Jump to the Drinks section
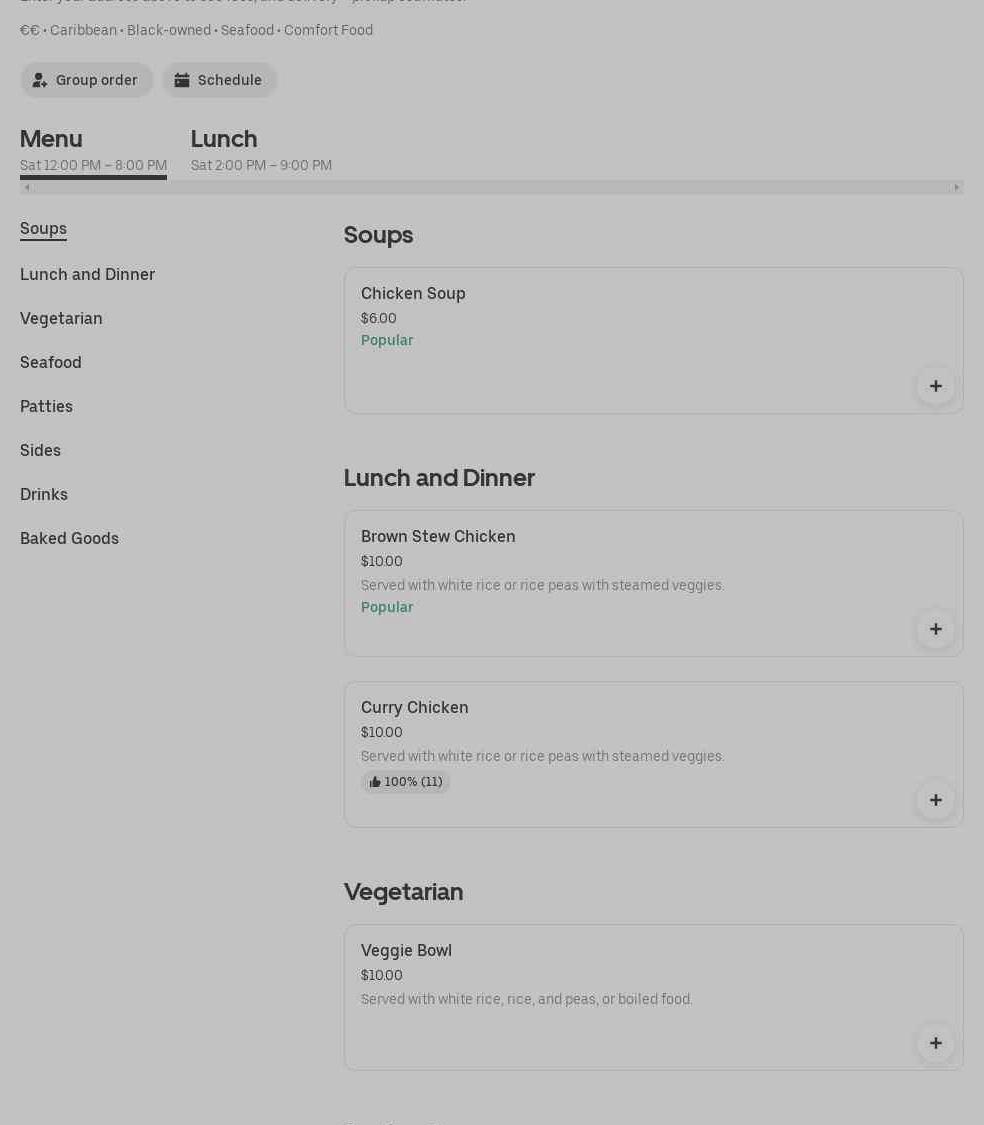Viewport: 984px width, 1125px height. point(44,494)
